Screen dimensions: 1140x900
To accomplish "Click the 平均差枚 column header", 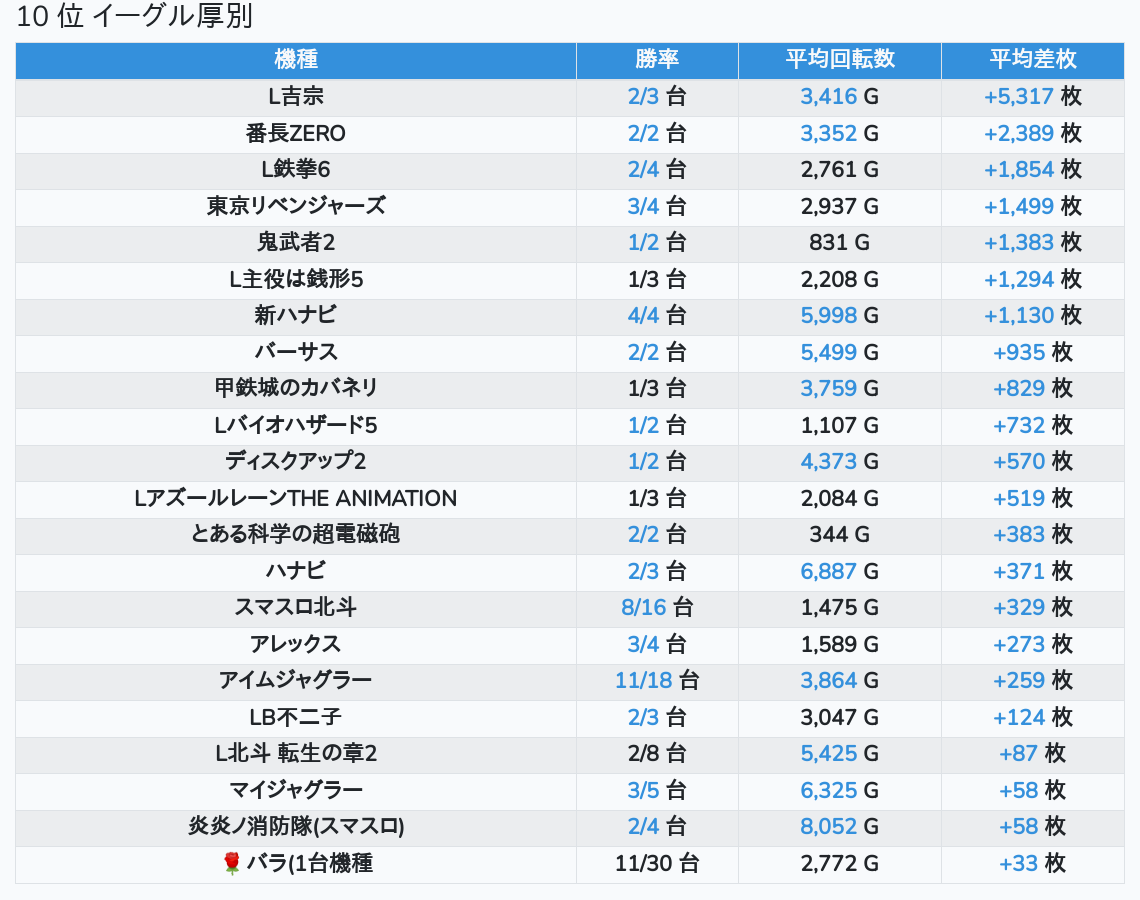I will point(1032,60).
